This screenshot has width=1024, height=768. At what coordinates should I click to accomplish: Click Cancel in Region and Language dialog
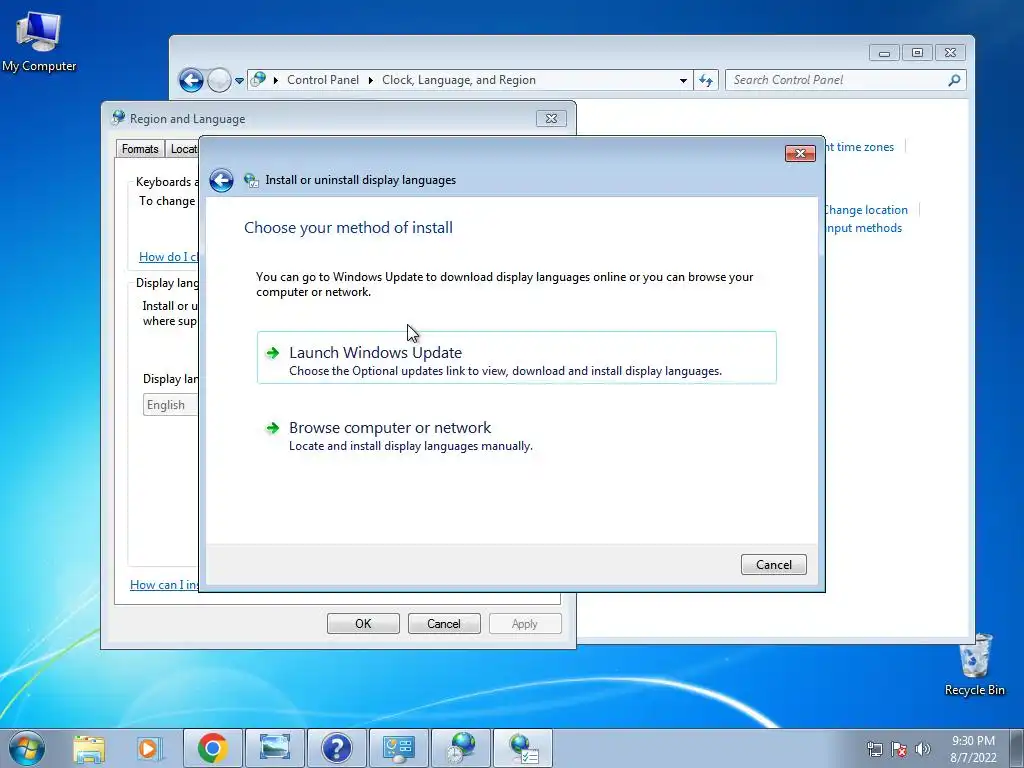tap(444, 624)
